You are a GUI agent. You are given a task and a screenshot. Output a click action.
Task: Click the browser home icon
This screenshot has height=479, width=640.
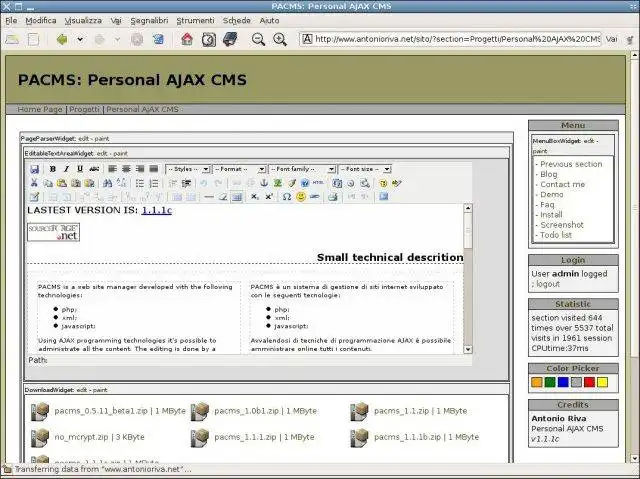[x=187, y=39]
